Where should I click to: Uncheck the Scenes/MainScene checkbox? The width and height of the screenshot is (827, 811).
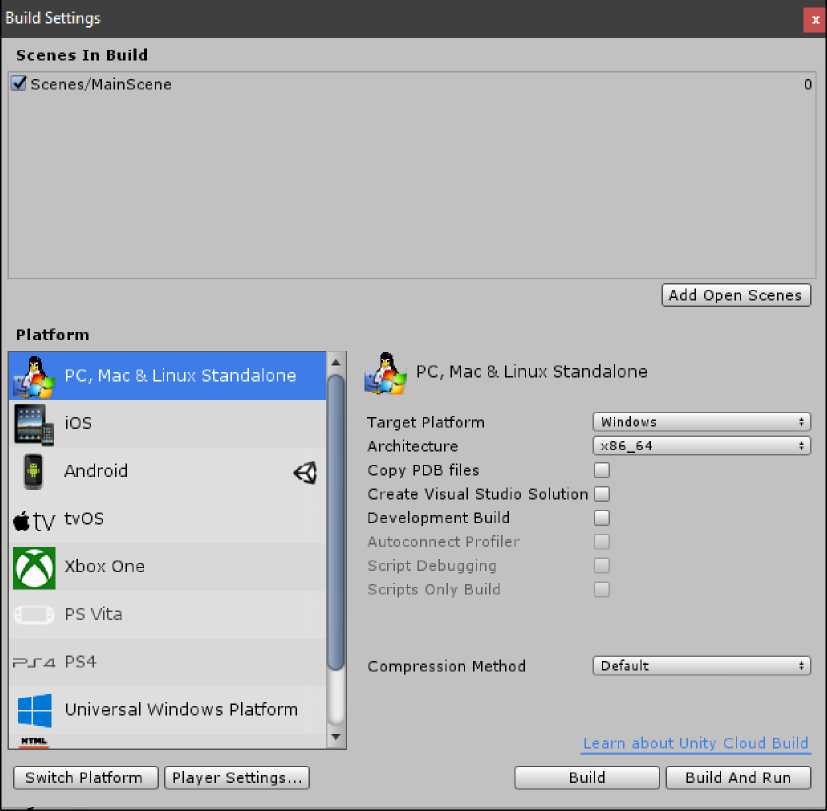[19, 83]
